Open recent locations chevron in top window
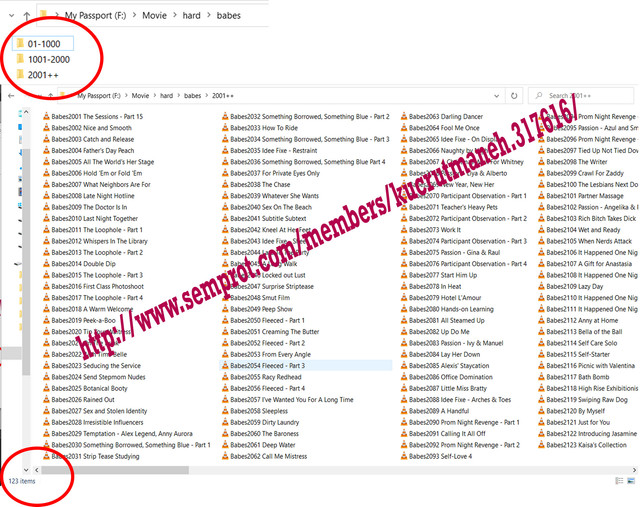 click(11, 16)
